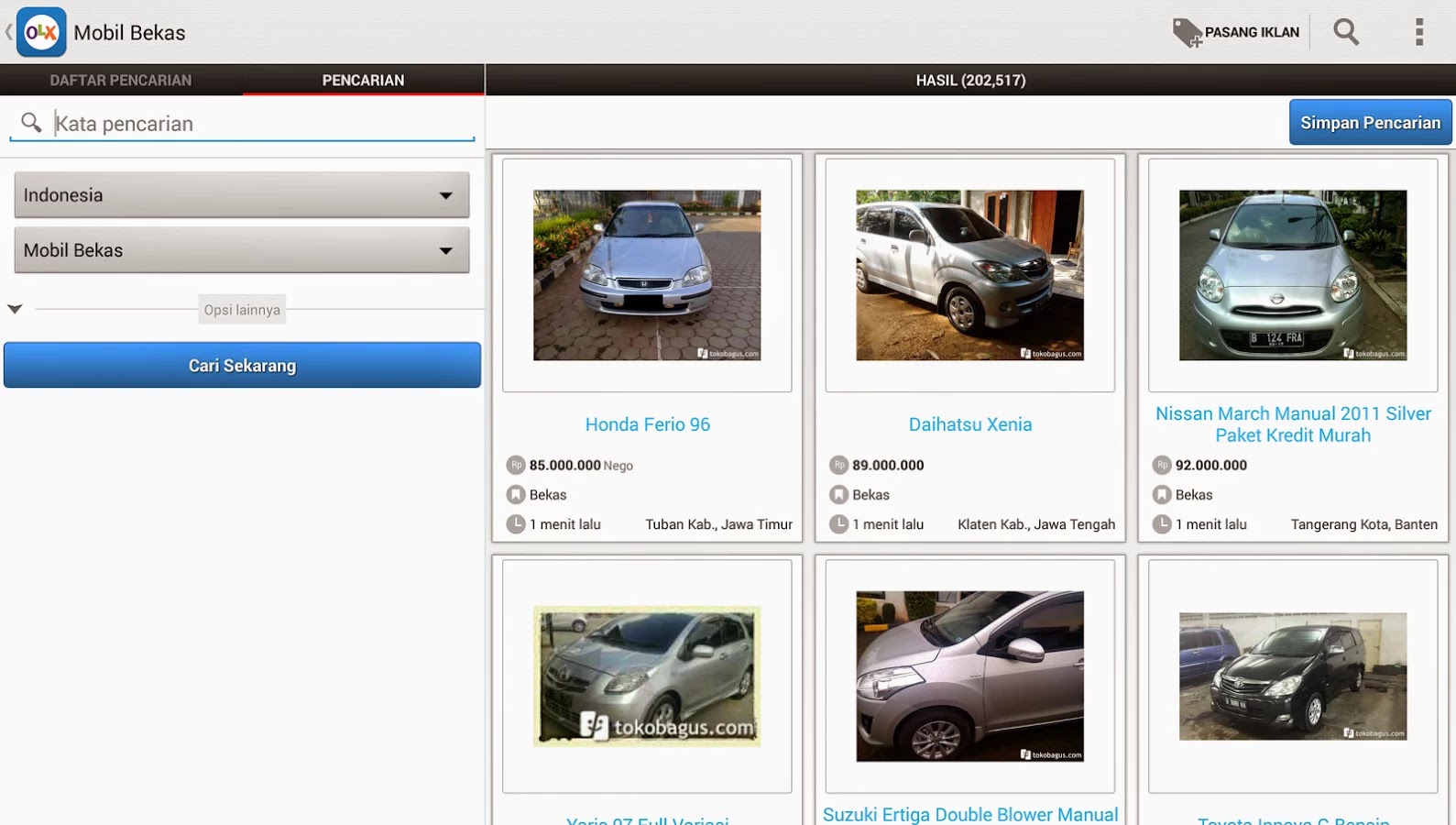Switch to Daftar Pencarian tab
1456x825 pixels.
(121, 80)
